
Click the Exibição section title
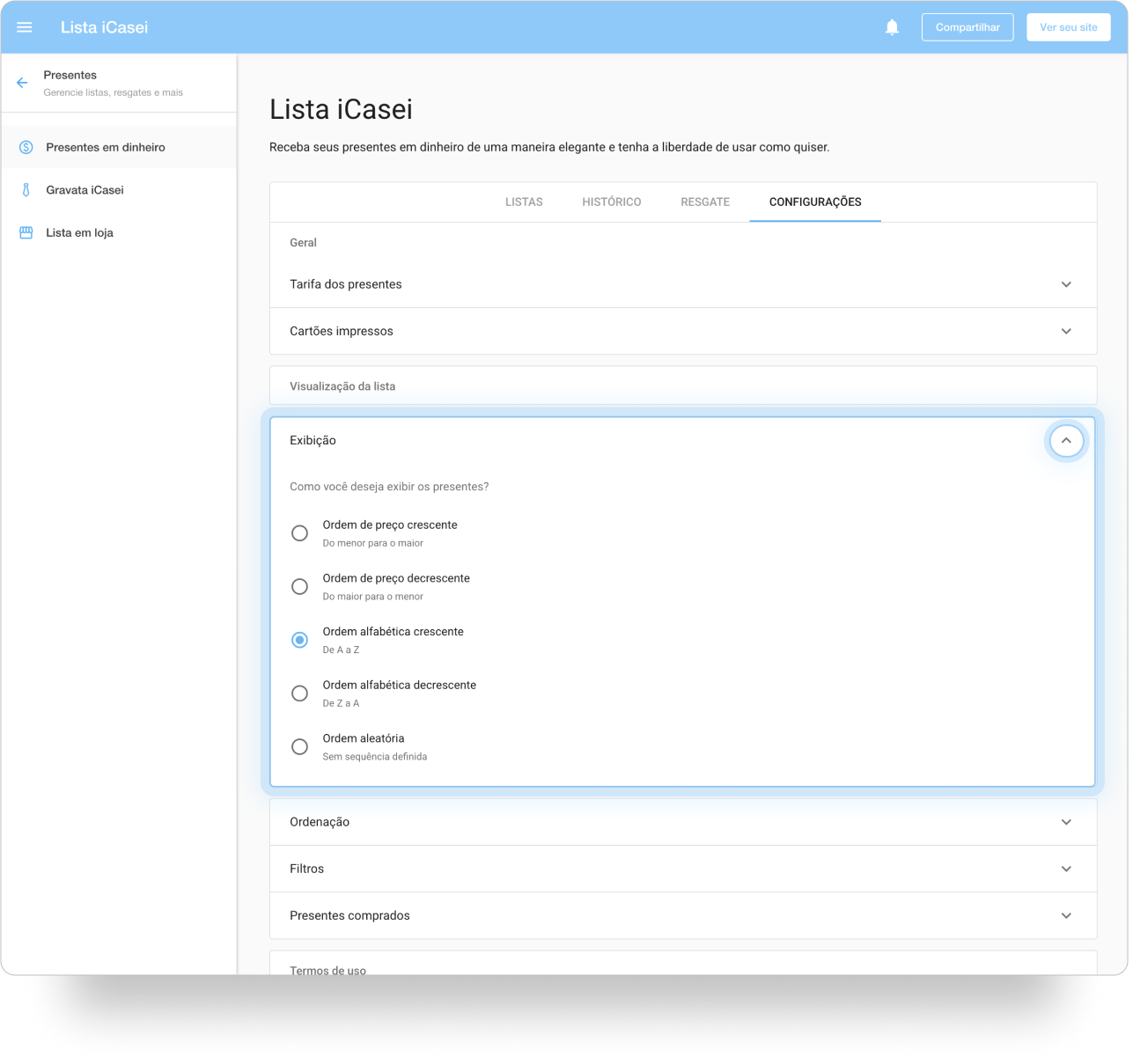[313, 440]
